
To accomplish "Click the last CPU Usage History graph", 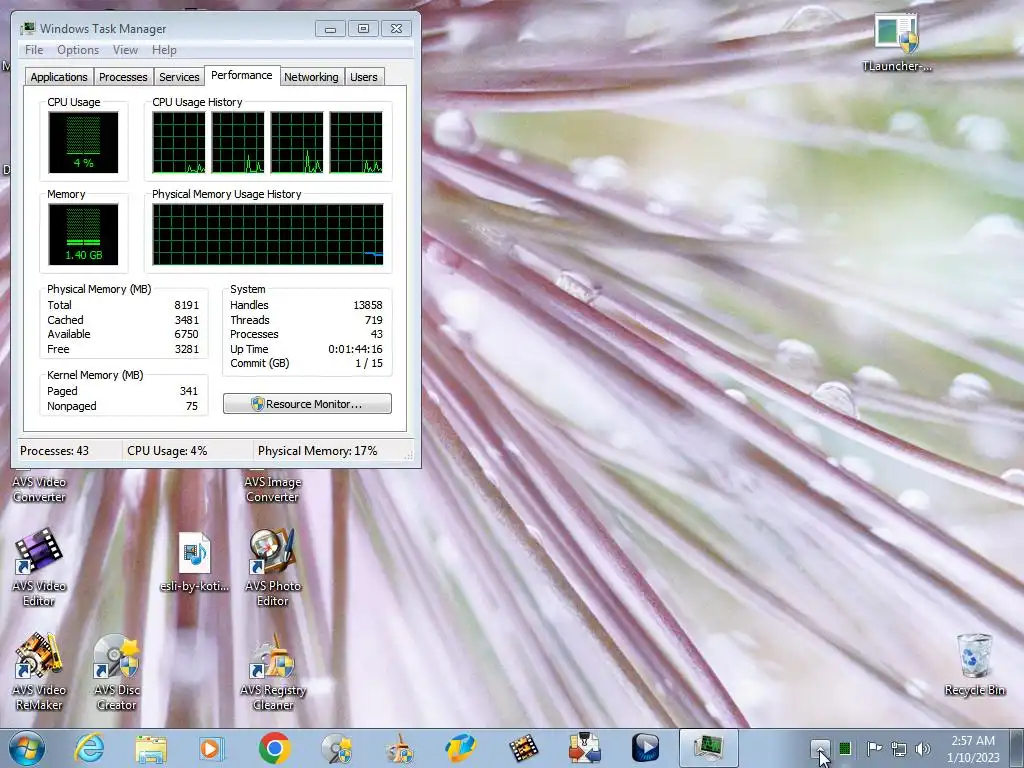I will pyautogui.click(x=356, y=142).
